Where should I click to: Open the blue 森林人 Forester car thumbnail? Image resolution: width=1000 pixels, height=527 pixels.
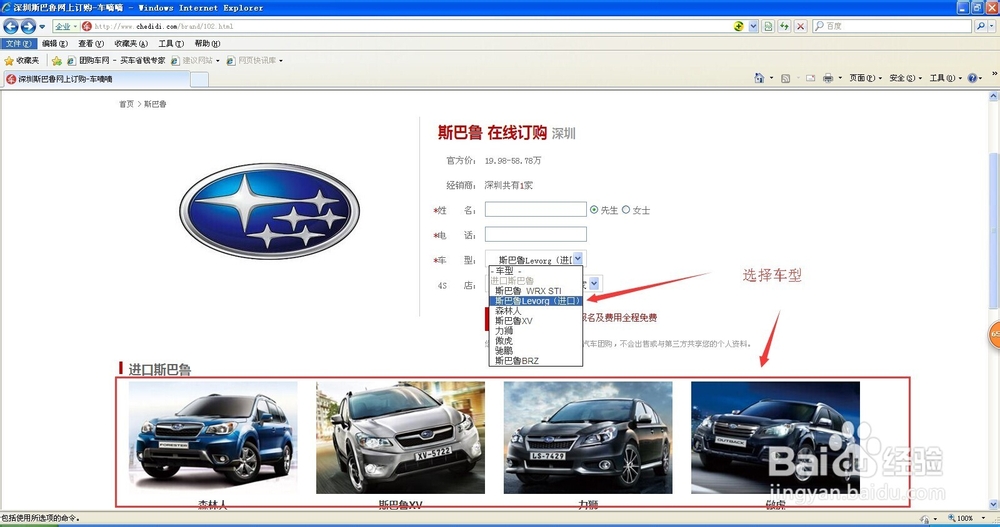(x=213, y=438)
